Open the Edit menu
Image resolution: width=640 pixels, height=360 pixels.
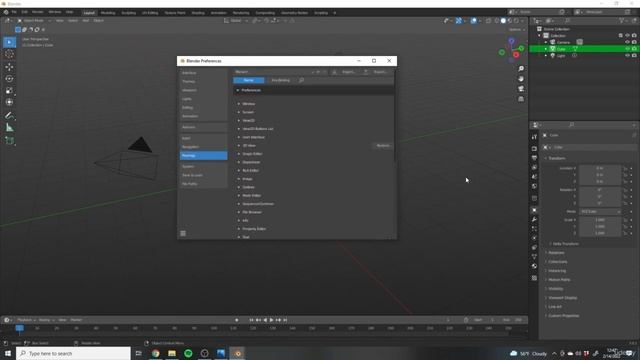click(x=24, y=12)
